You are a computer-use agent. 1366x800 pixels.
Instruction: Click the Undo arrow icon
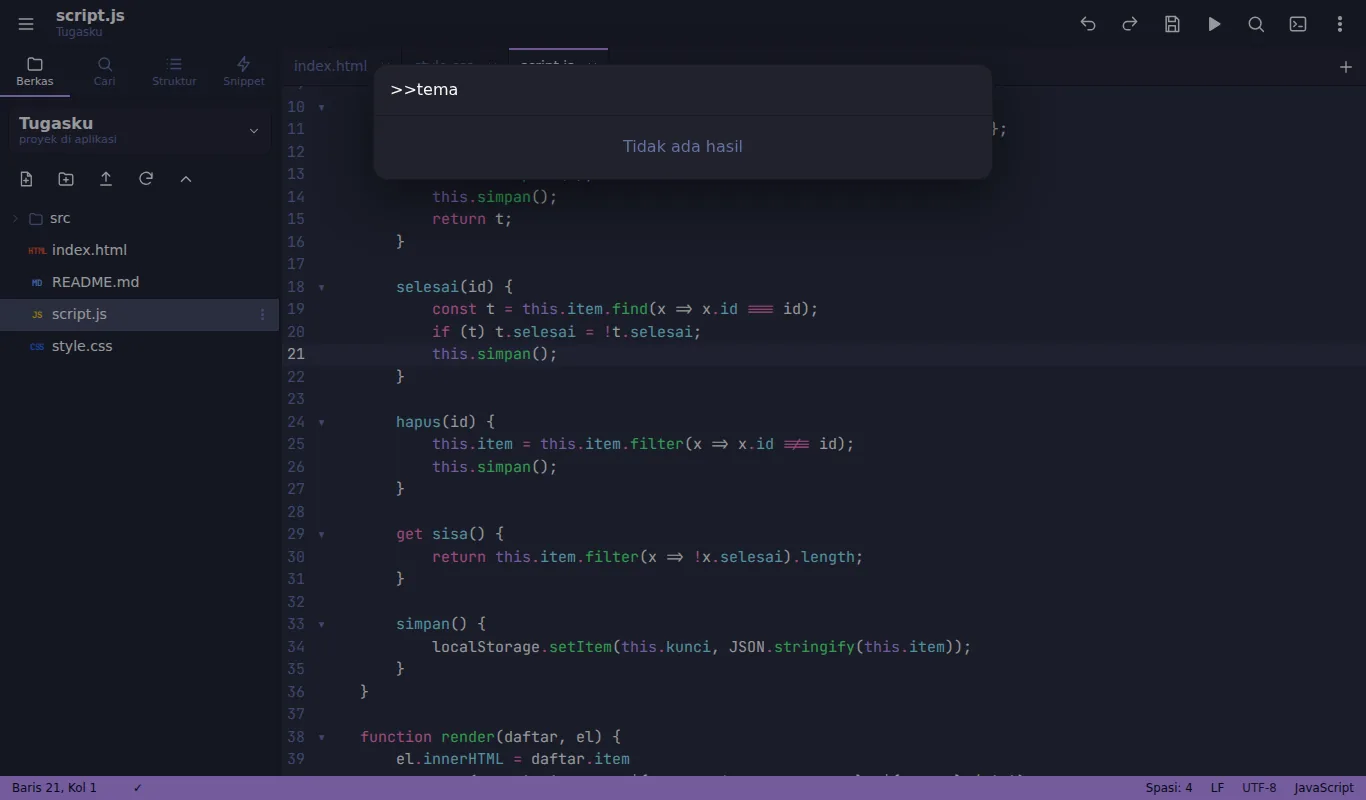pyautogui.click(x=1088, y=24)
